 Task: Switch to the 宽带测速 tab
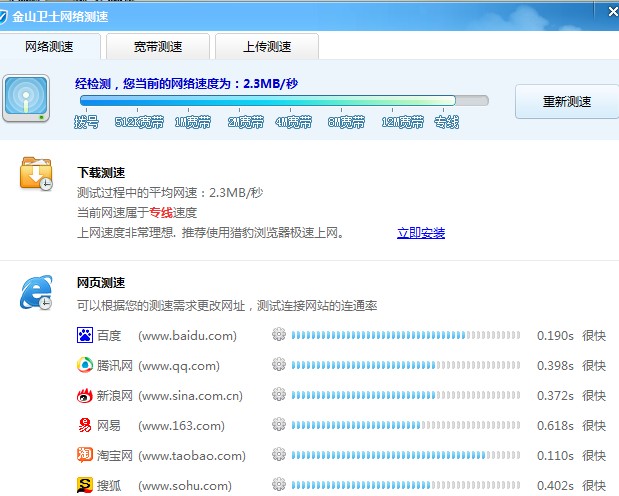click(158, 47)
